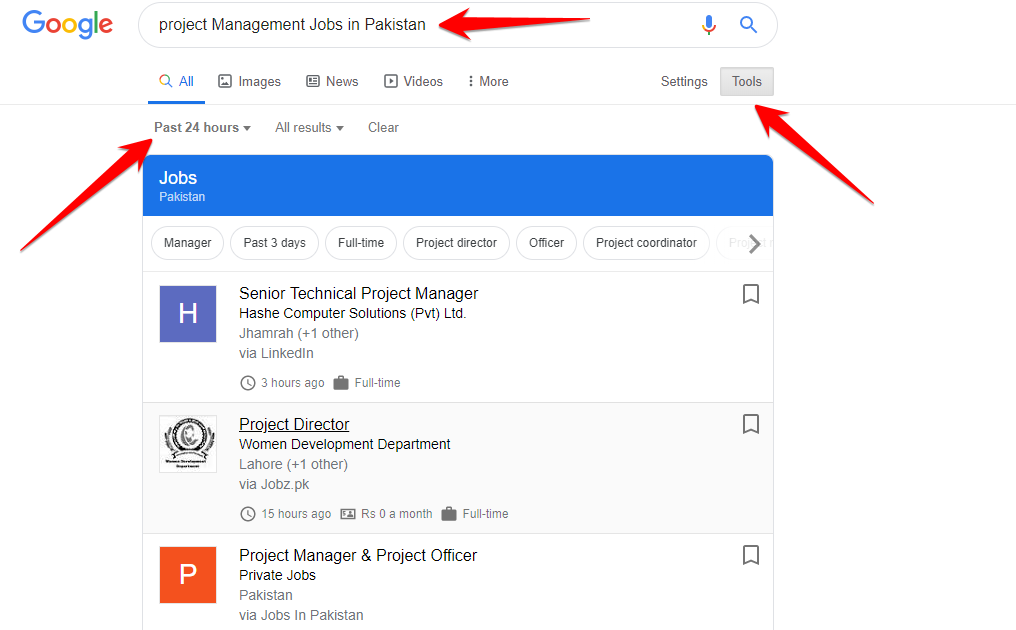Click the H logo for Hashe Computer Solutions

[x=188, y=314]
